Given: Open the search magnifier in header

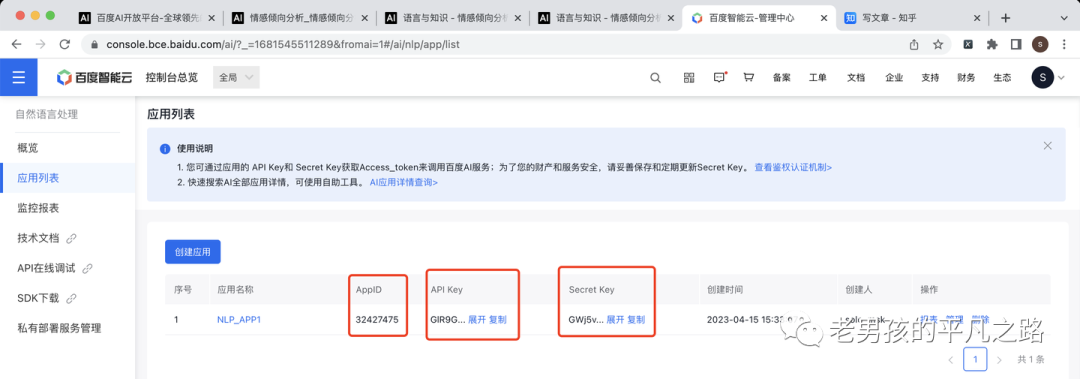Looking at the screenshot, I should [x=656, y=78].
